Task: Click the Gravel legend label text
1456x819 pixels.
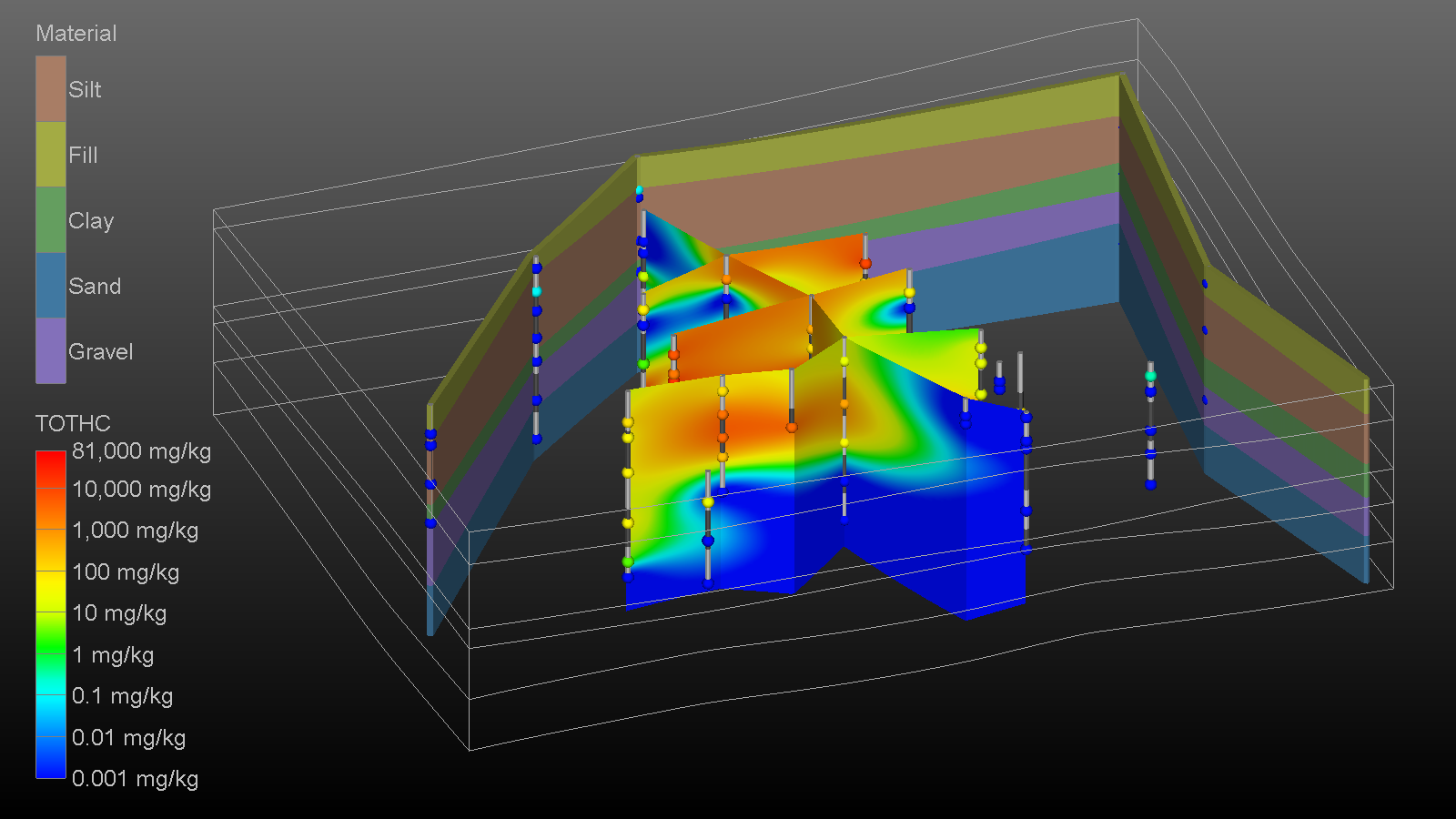Action: 100,351
